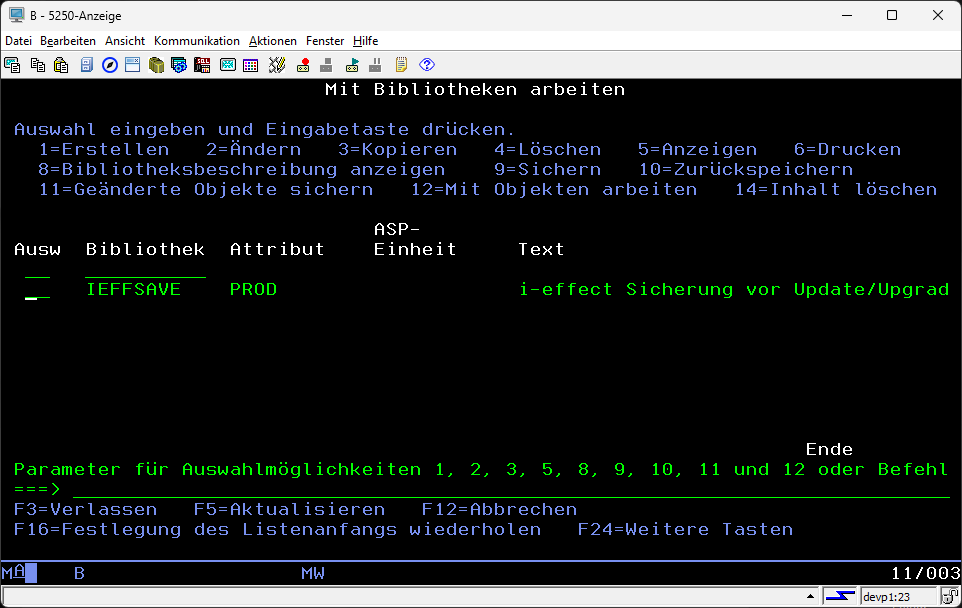Start macro recording with red dot icon
The image size is (962, 608).
click(x=303, y=65)
